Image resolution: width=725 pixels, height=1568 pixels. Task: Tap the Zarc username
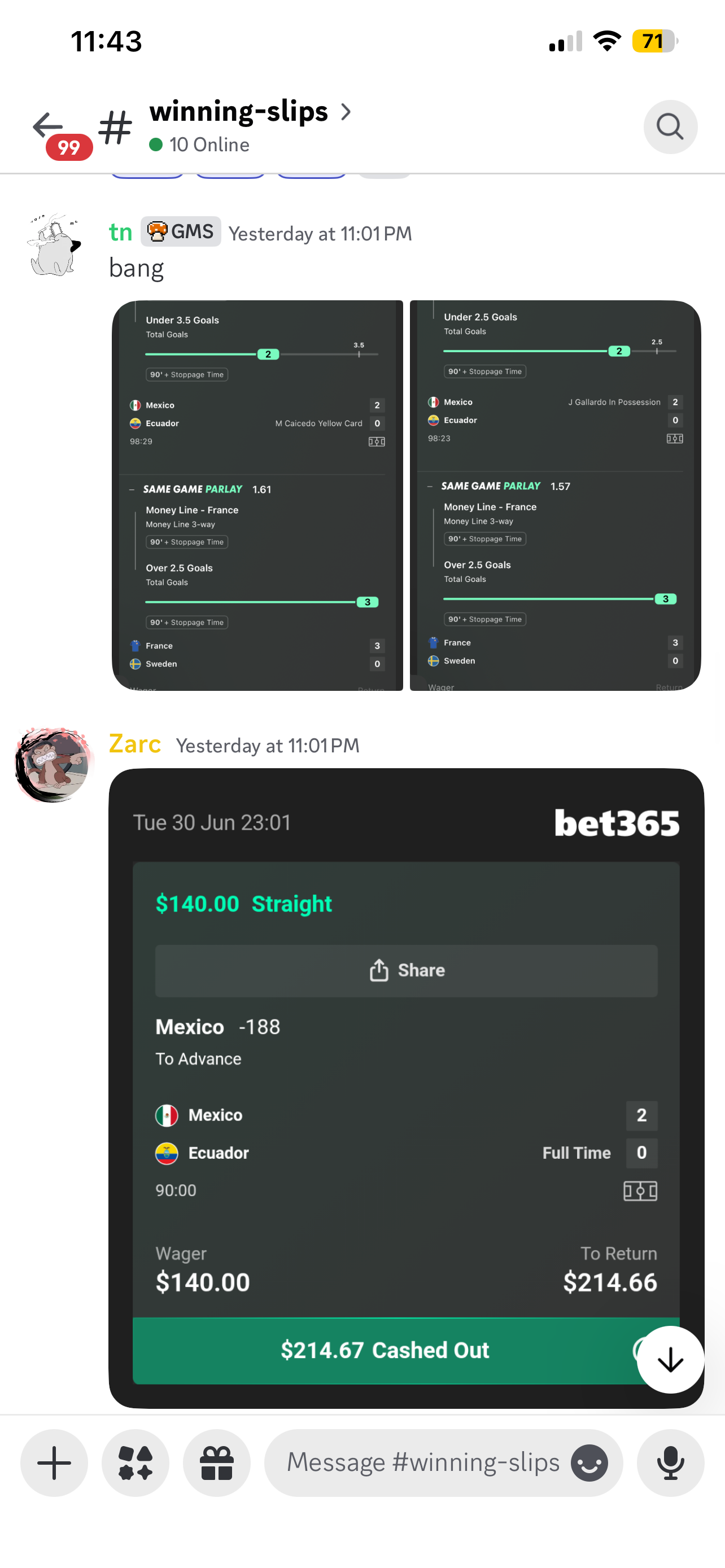click(x=134, y=744)
